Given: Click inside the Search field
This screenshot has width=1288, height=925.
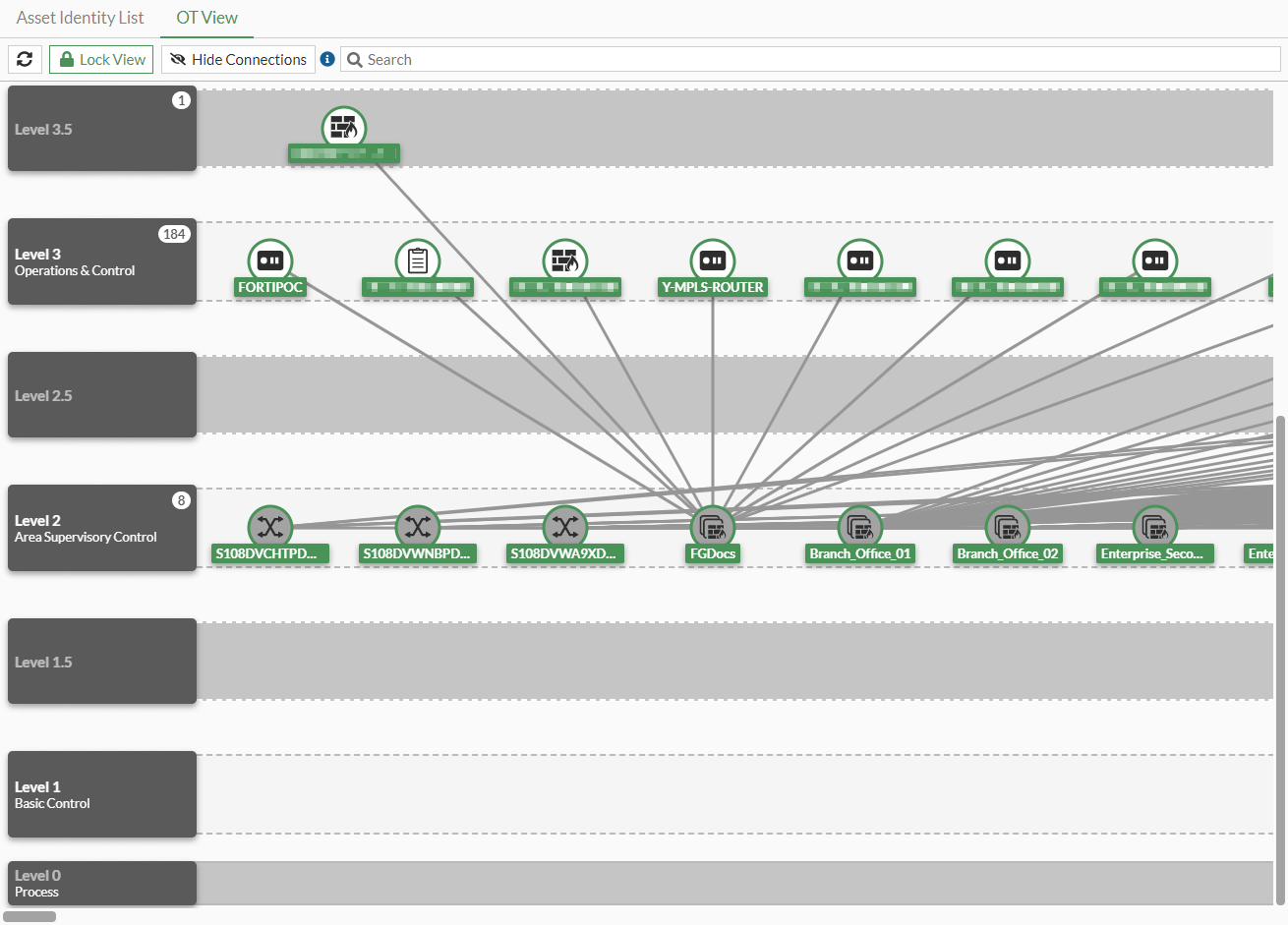Looking at the screenshot, I should (x=590, y=59).
